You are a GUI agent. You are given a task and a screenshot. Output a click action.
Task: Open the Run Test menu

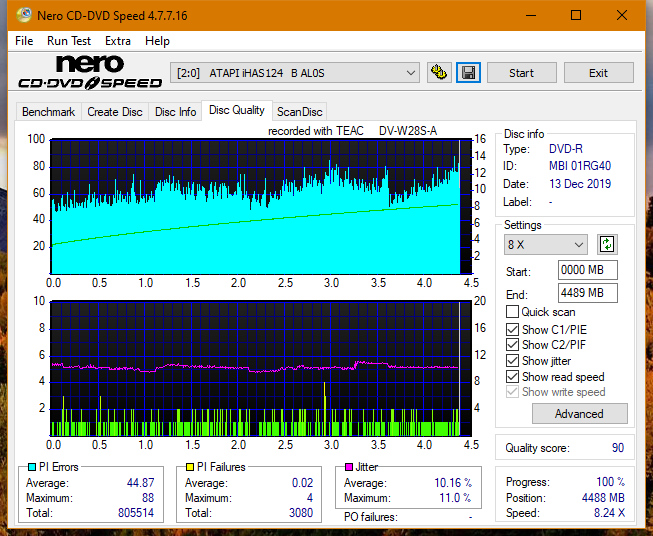pyautogui.click(x=69, y=41)
